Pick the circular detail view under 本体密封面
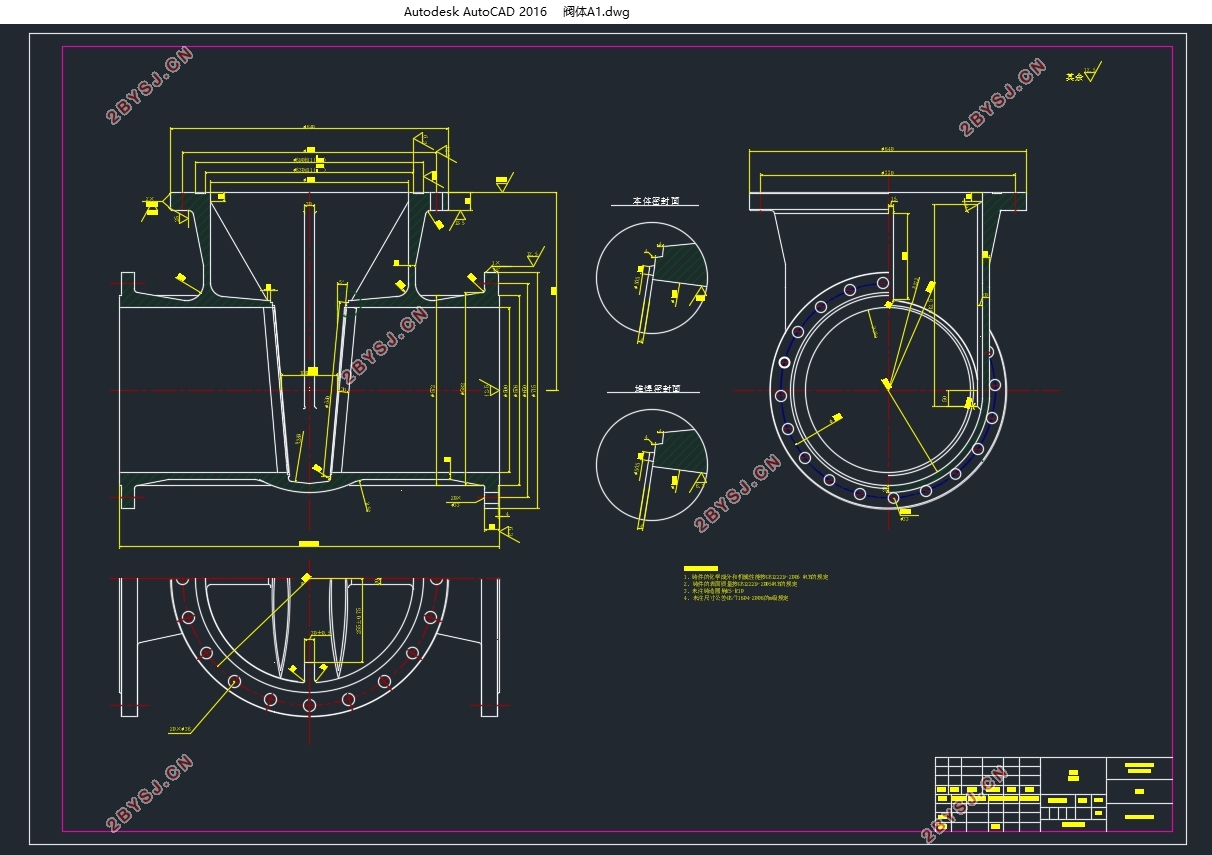 tap(652, 278)
